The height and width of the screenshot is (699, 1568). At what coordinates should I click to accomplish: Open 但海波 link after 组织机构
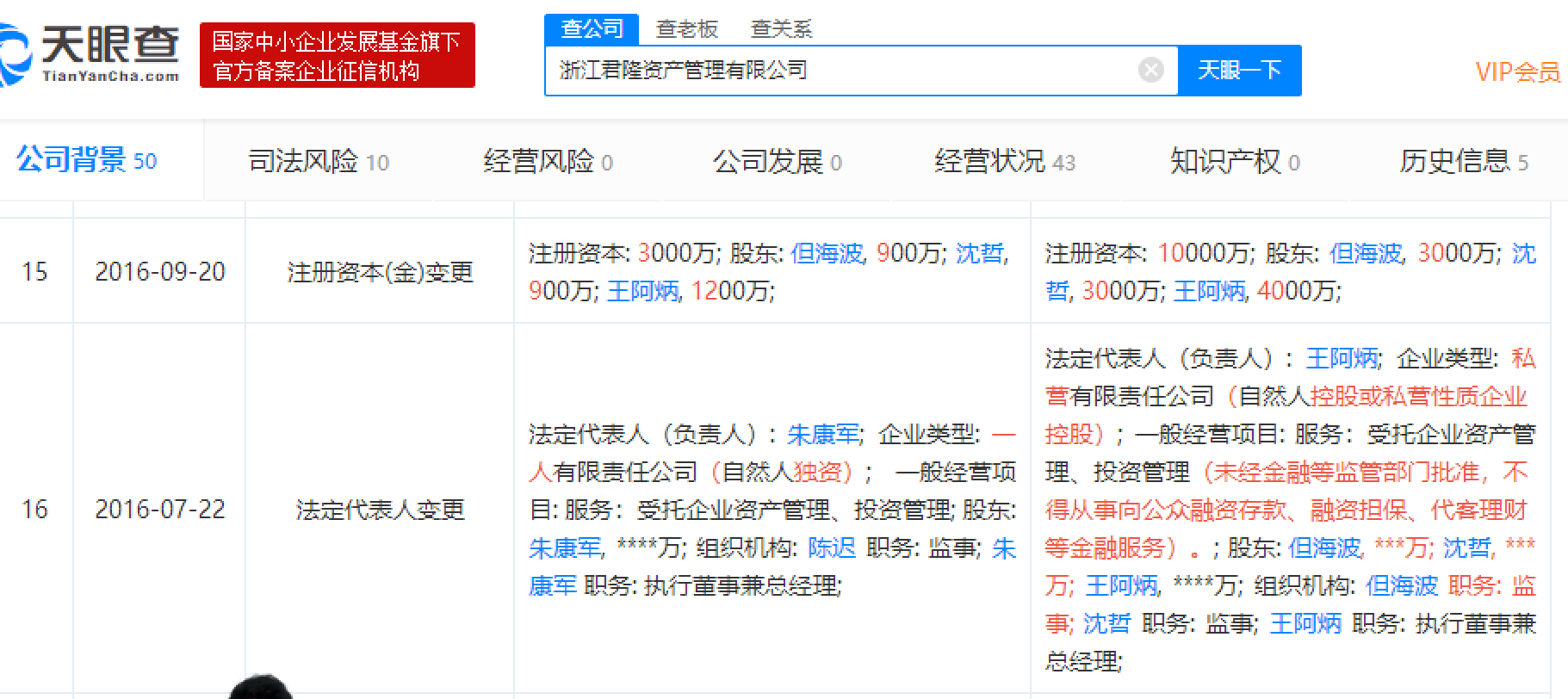pyautogui.click(x=1402, y=585)
